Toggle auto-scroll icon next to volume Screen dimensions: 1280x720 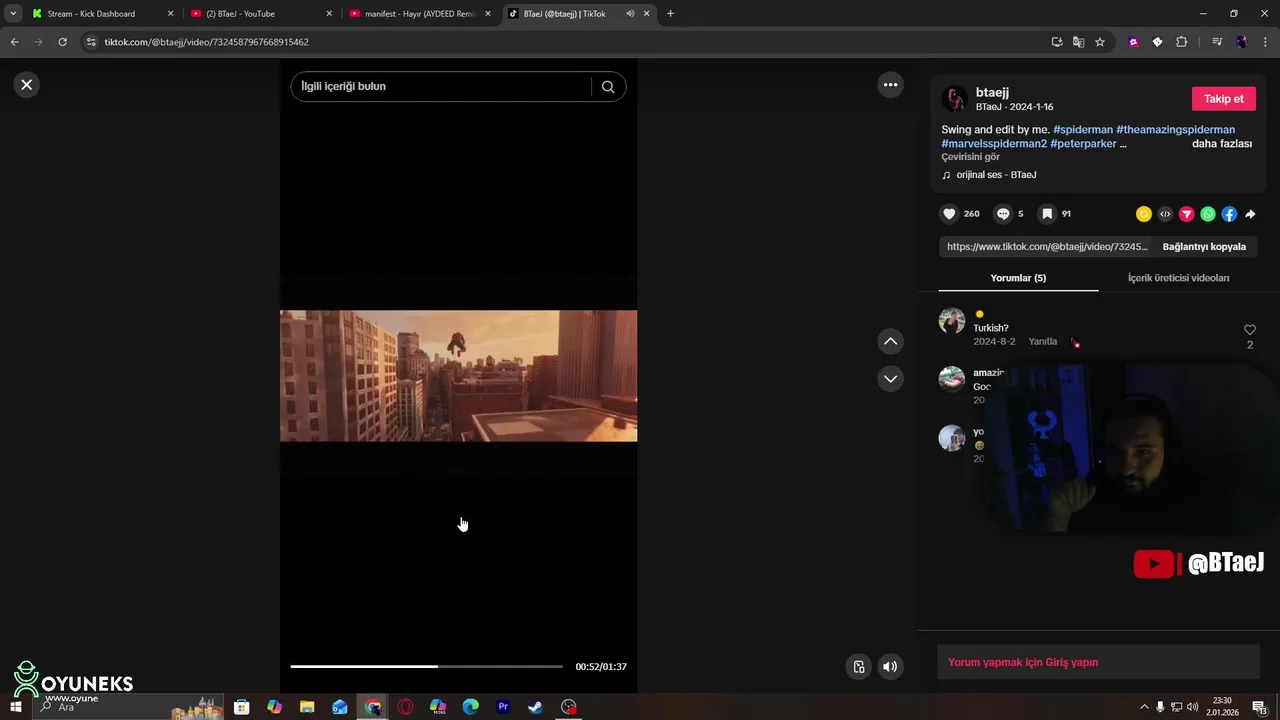click(858, 667)
